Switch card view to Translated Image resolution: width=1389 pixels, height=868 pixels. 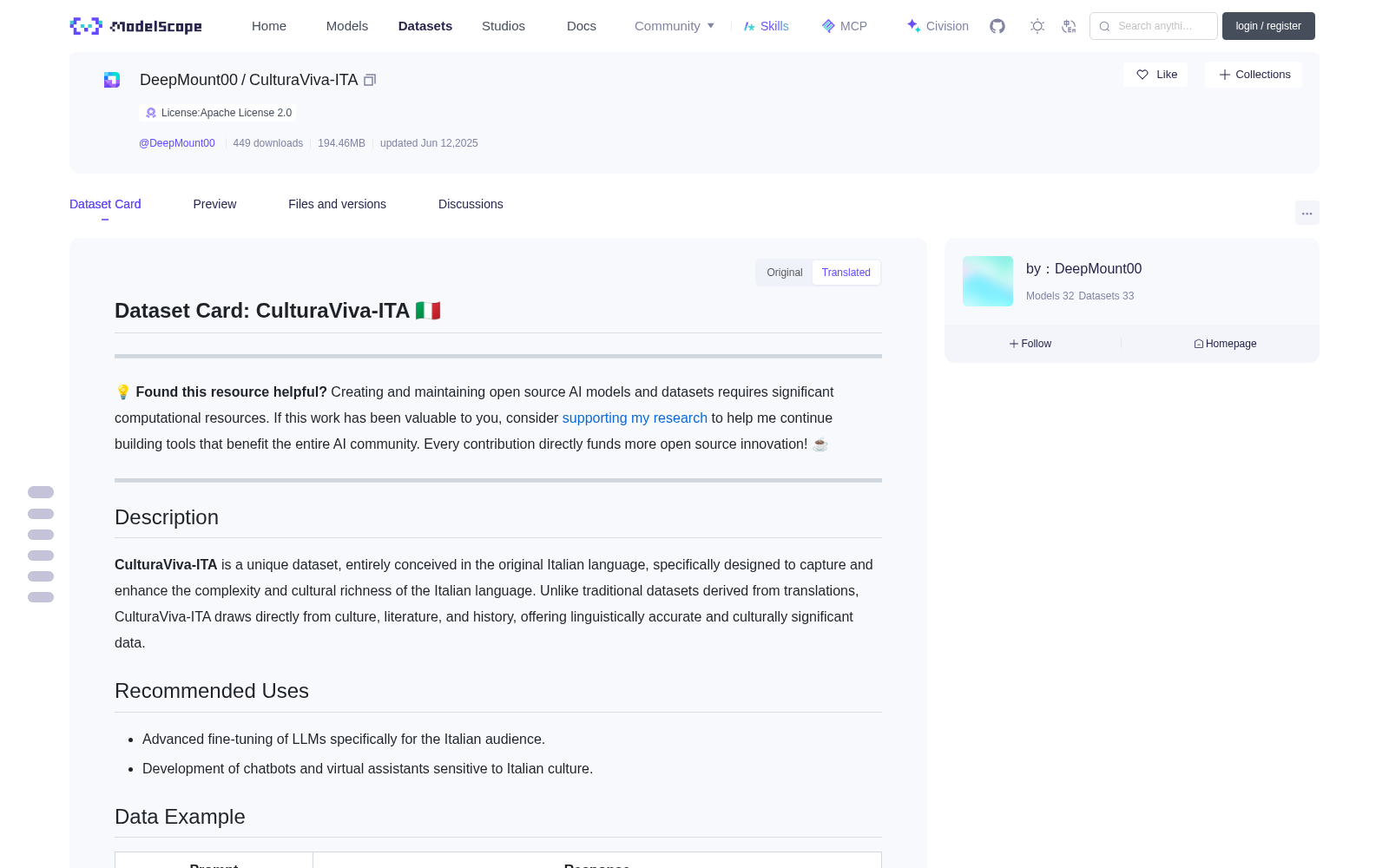pyautogui.click(x=846, y=273)
